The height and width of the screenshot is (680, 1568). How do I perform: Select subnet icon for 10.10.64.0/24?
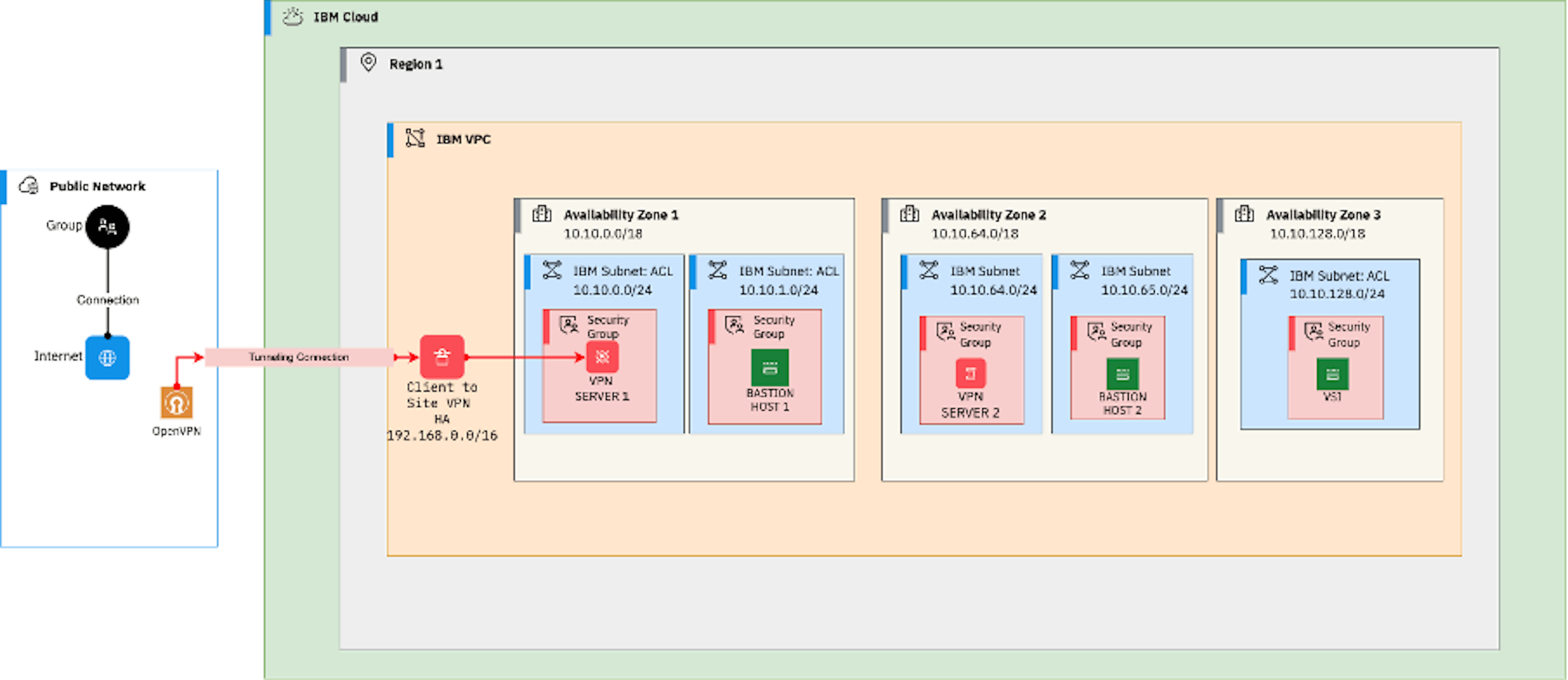929,270
